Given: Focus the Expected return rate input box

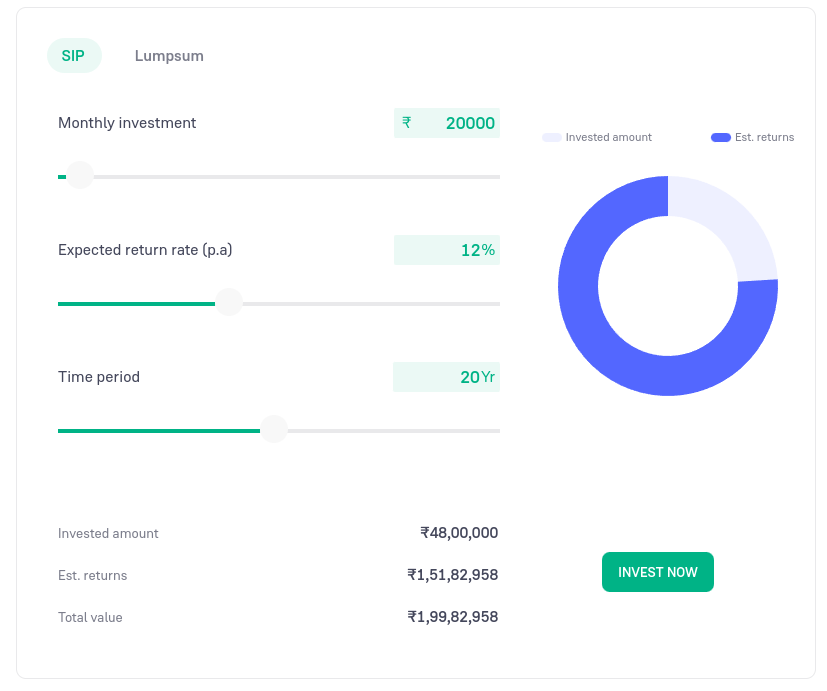Looking at the screenshot, I should click(x=446, y=250).
